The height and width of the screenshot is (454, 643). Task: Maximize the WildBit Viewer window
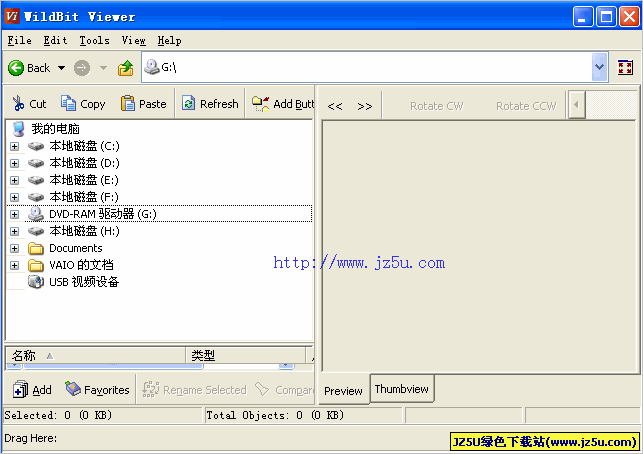click(x=606, y=17)
